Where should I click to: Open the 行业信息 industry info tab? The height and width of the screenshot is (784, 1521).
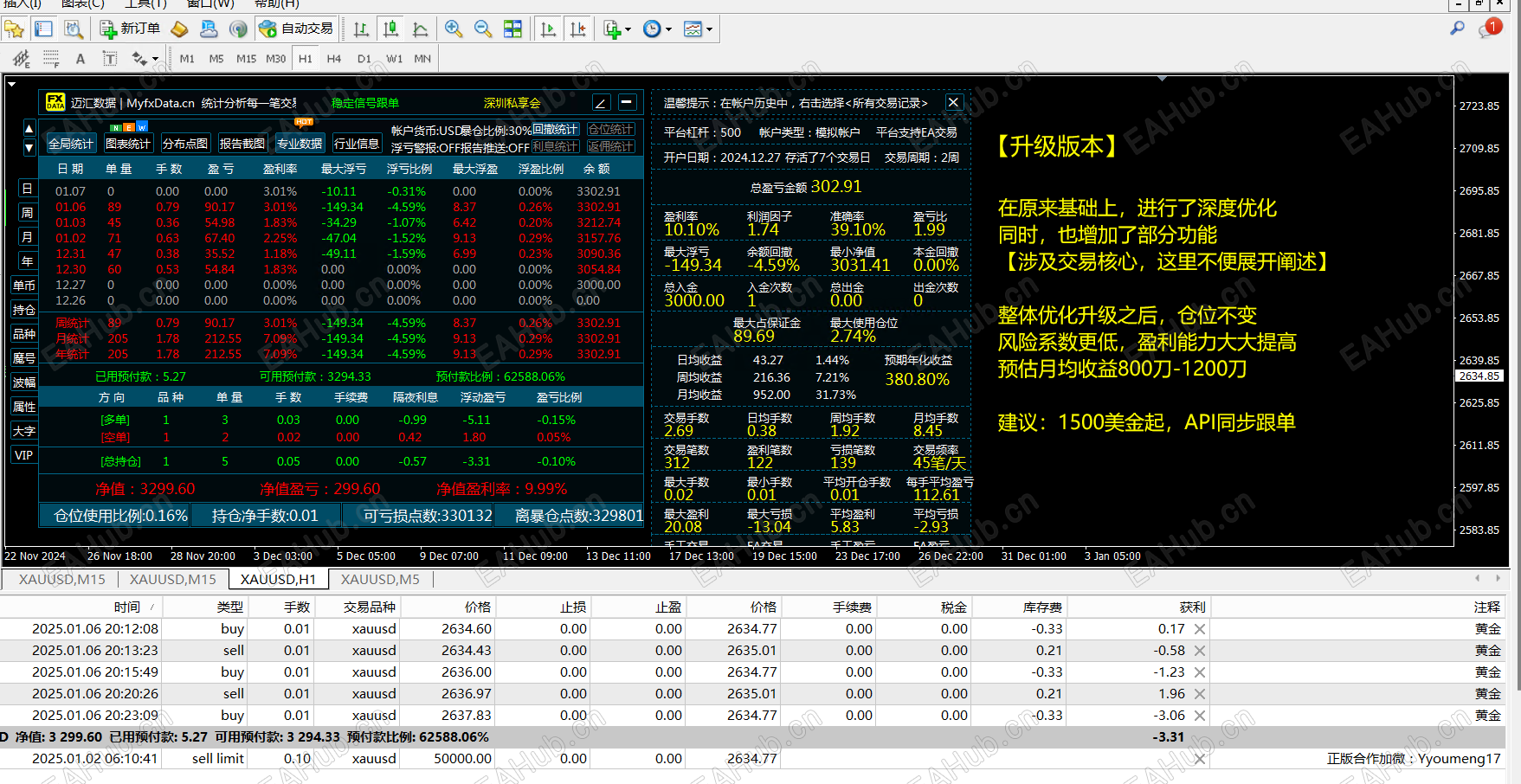(357, 144)
